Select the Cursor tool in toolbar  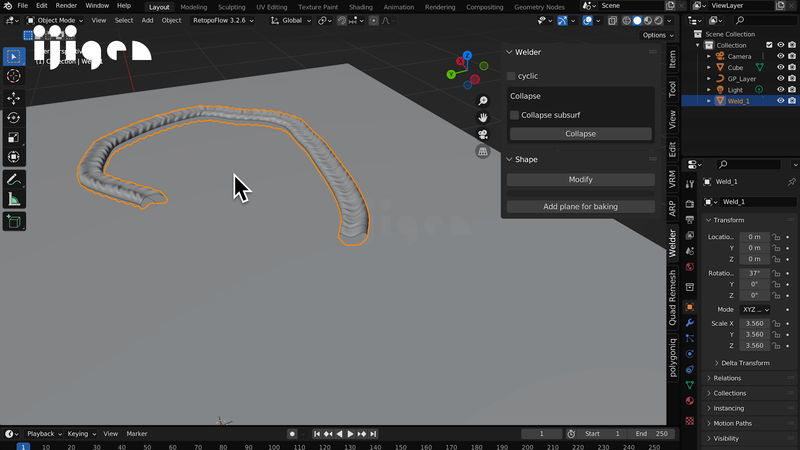tap(14, 76)
